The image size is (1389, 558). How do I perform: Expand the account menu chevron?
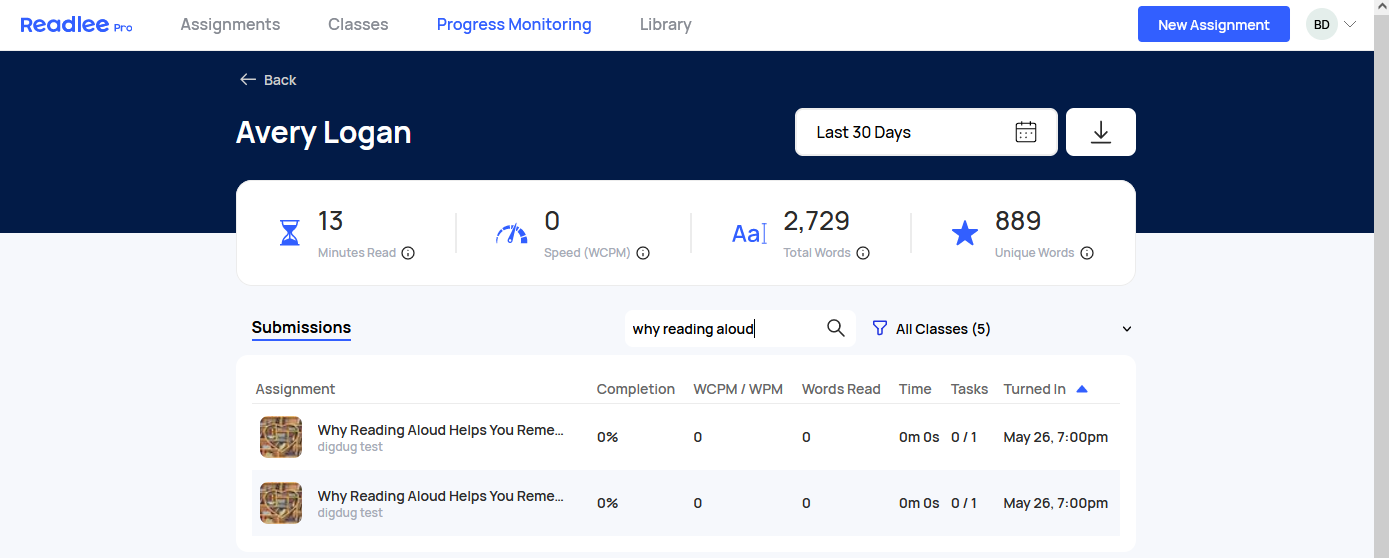1350,25
